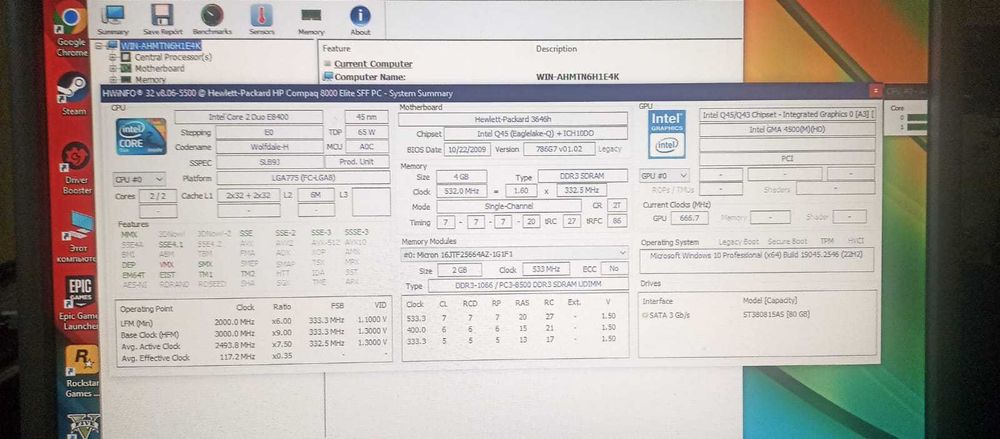Click the Avg. Effective Clock row
1000x439 pixels.
point(253,357)
